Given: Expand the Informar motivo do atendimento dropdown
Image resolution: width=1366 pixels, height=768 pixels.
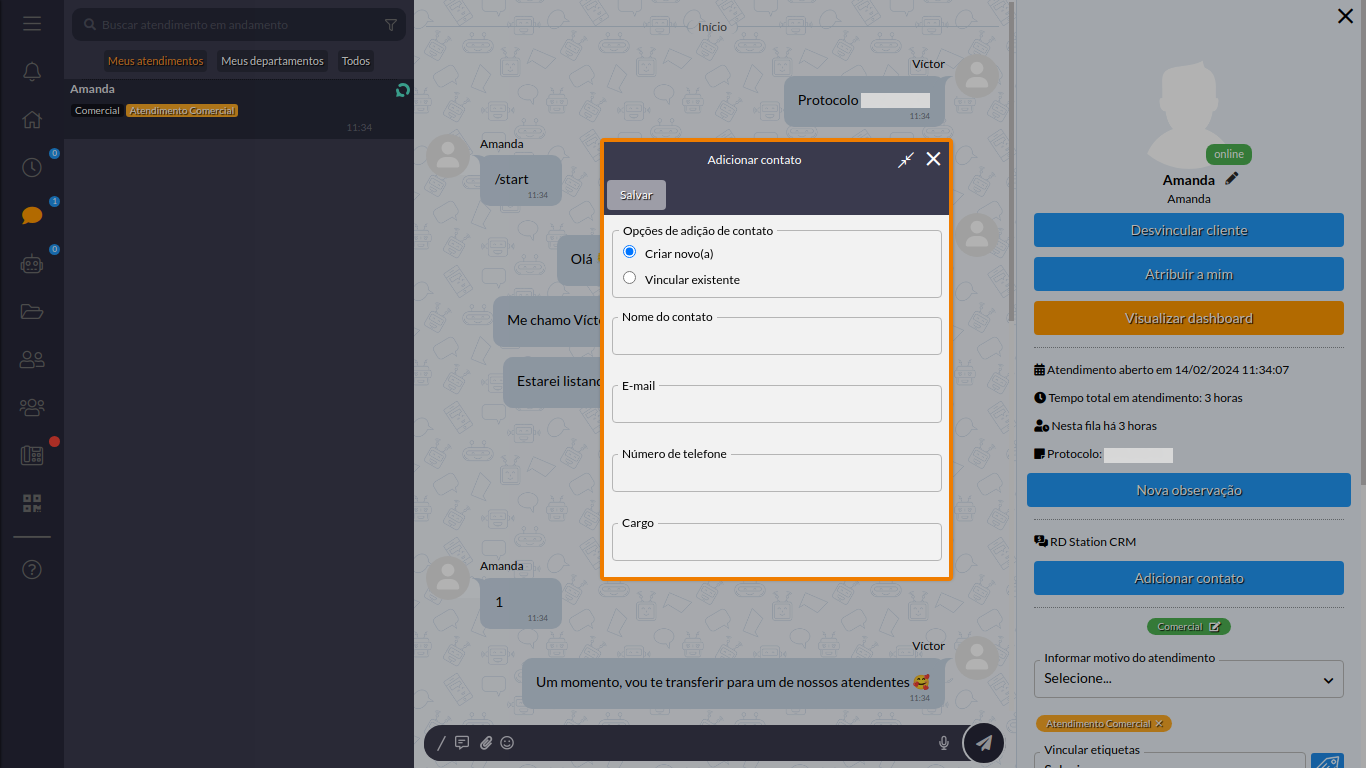Looking at the screenshot, I should pyautogui.click(x=1188, y=679).
